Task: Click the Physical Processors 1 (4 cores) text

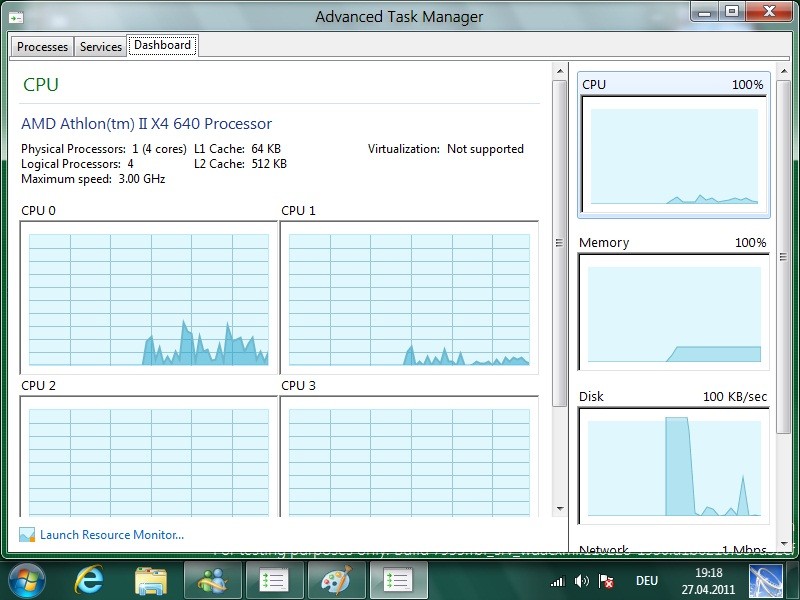Action: click(104, 149)
